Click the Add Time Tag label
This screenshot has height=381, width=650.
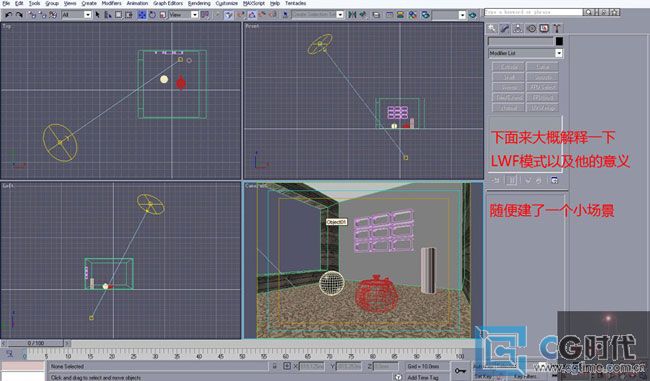coord(423,377)
